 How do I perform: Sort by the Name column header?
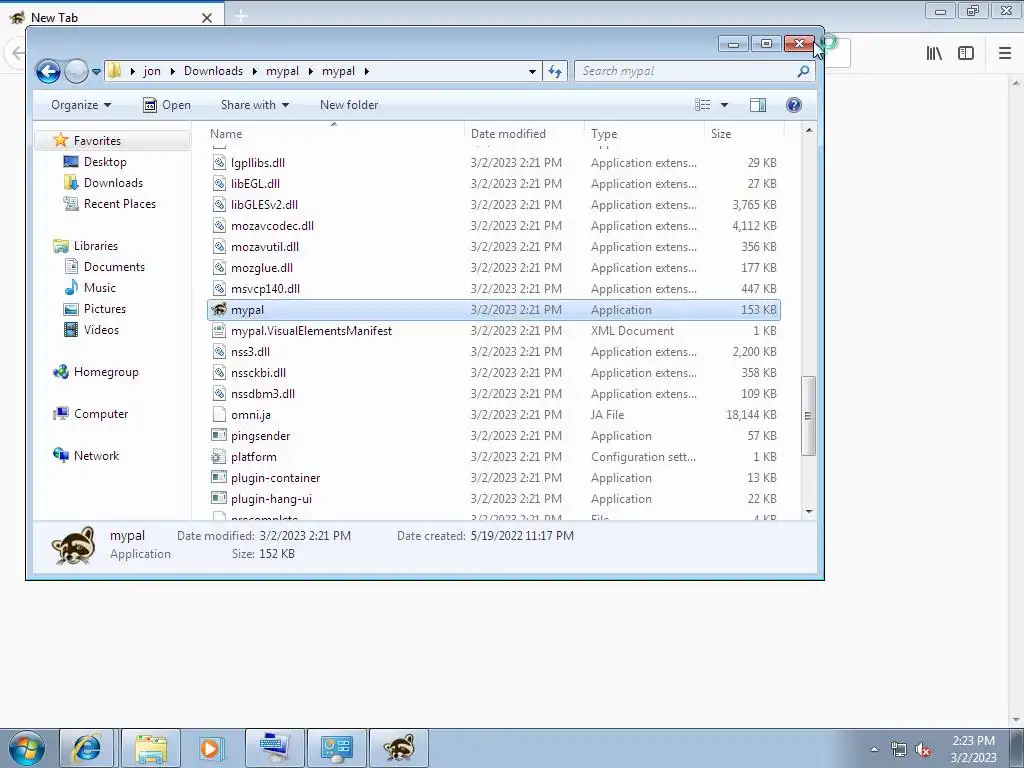click(x=226, y=134)
